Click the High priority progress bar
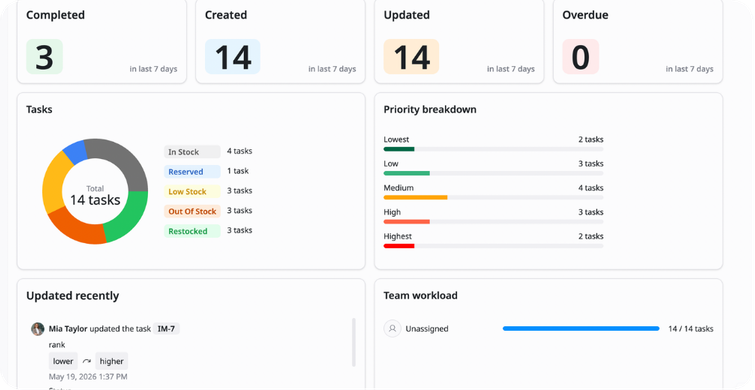 coord(493,221)
